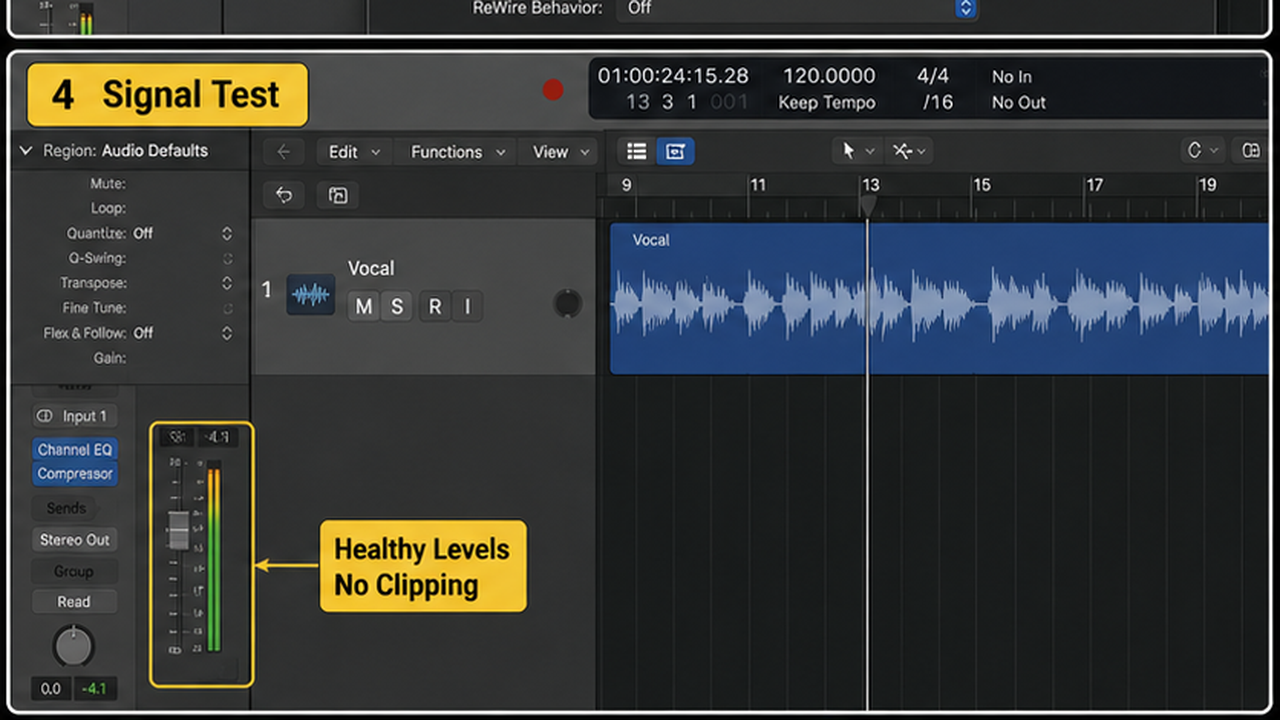The image size is (1280, 720).
Task: Open the Transpose value popup
Action: 227,283
